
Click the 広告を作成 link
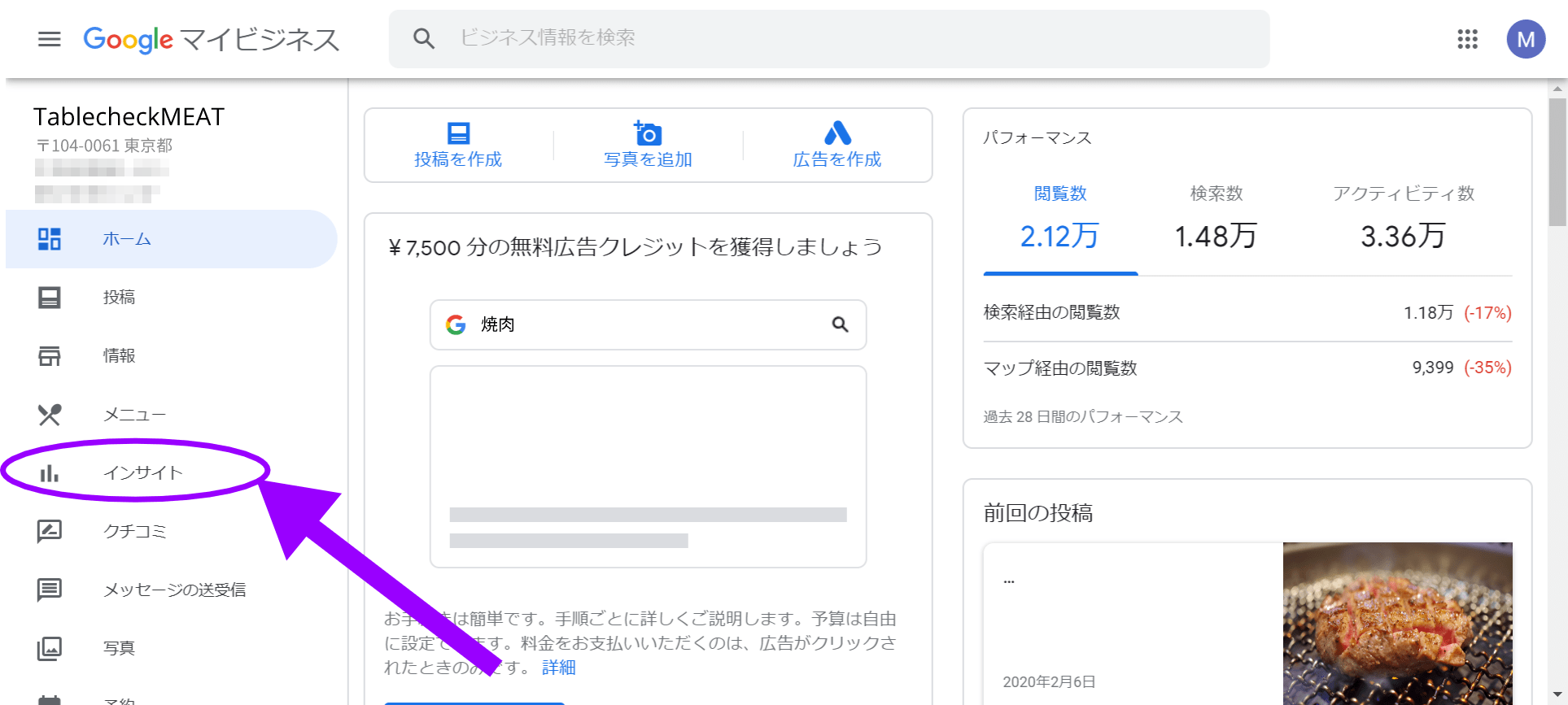pos(837,159)
